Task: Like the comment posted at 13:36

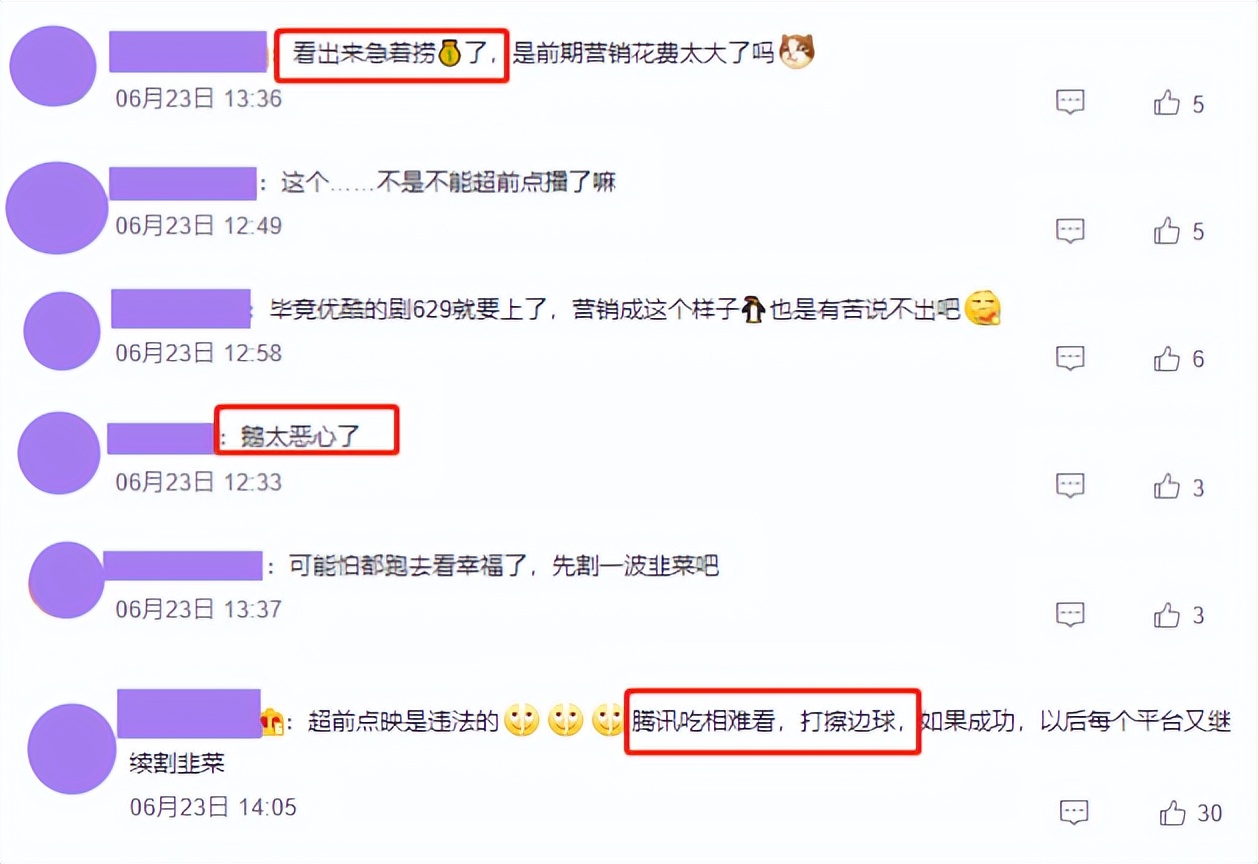Action: (x=1168, y=103)
